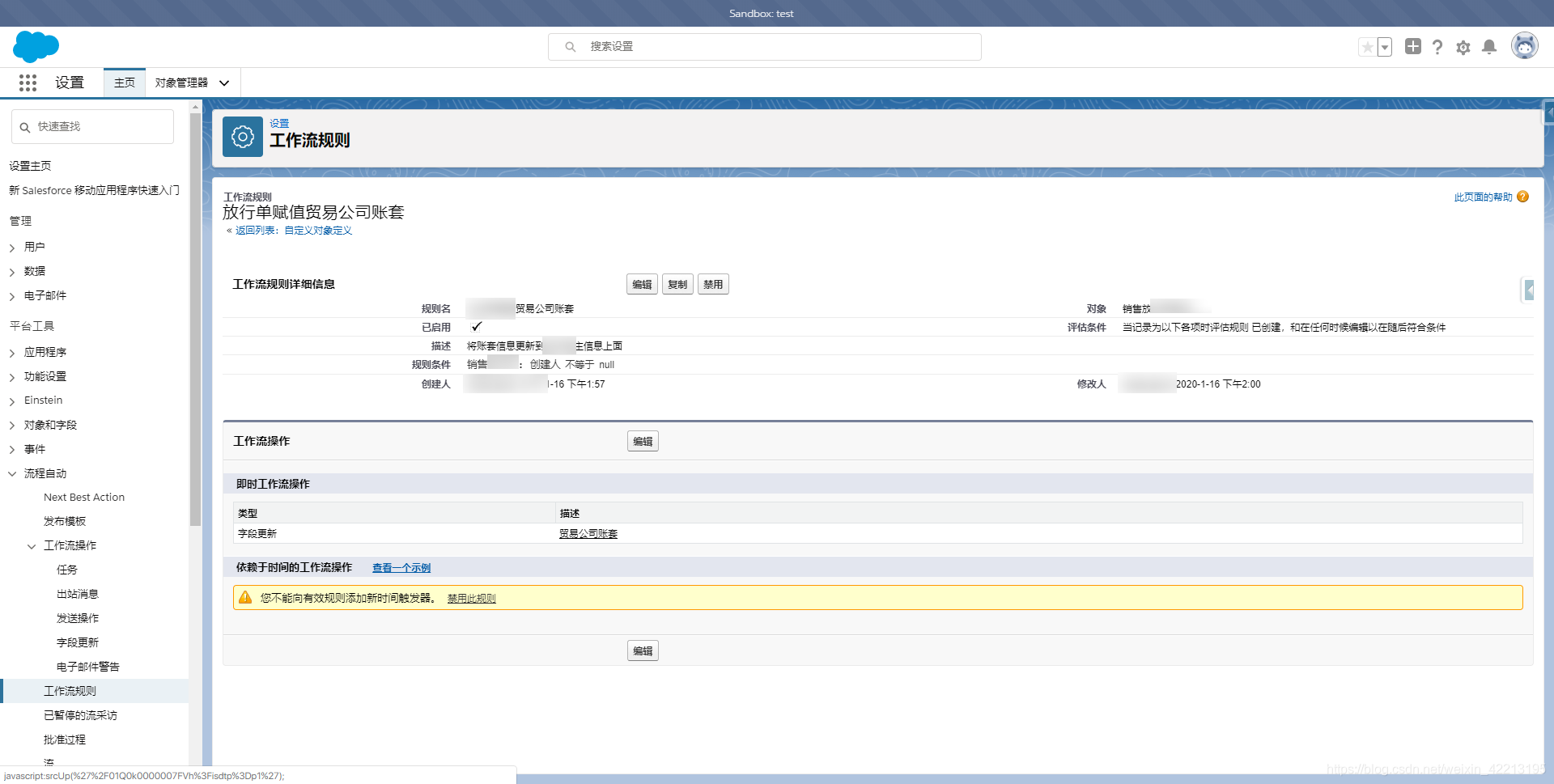This screenshot has width=1554, height=784.
Task: Click 编辑 beside 工作流操作 heading
Action: [643, 441]
